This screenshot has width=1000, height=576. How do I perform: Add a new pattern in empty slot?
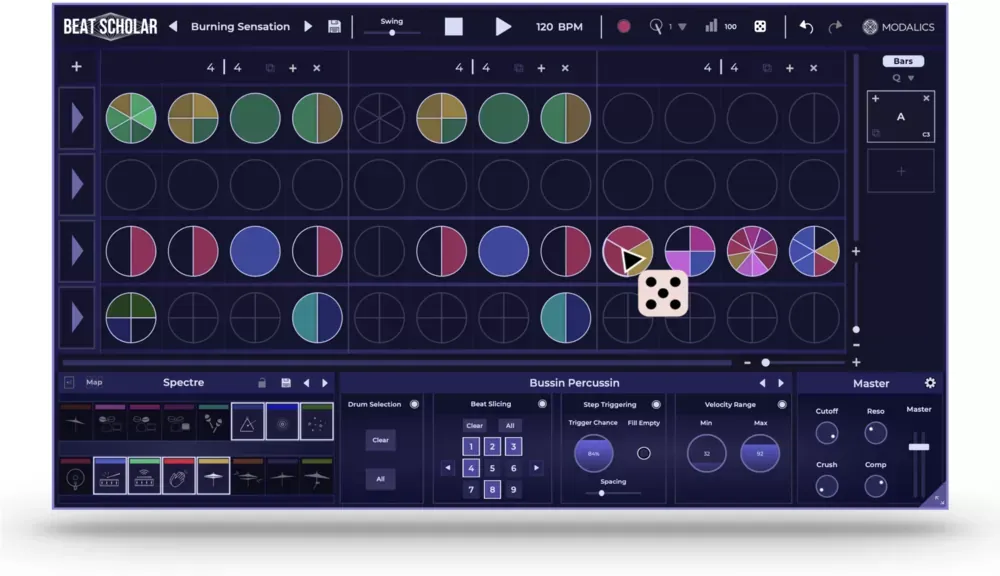tap(901, 171)
